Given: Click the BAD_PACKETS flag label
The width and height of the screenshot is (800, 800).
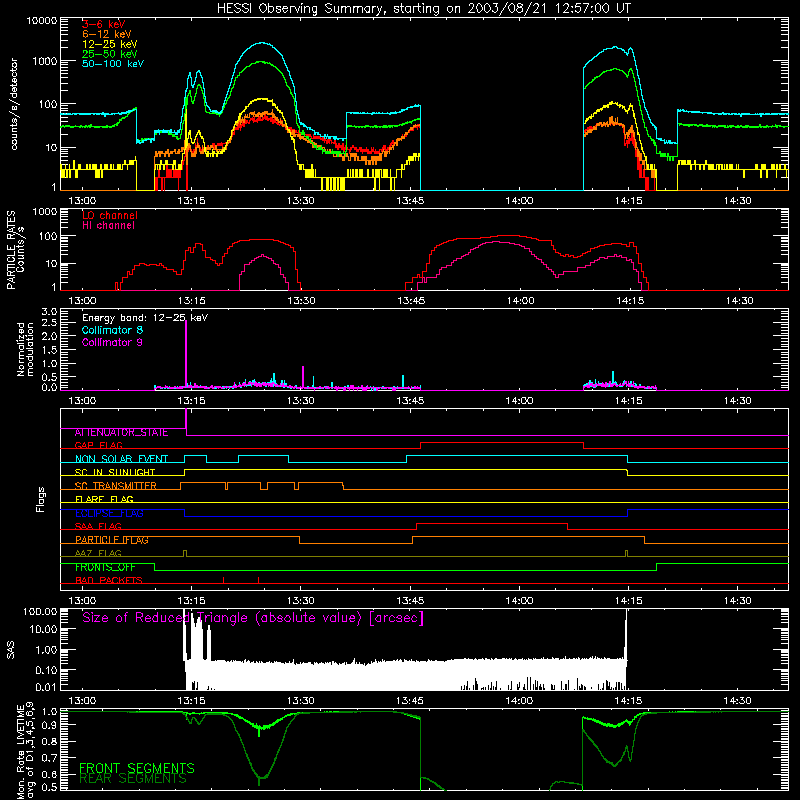Looking at the screenshot, I should pos(109,580).
